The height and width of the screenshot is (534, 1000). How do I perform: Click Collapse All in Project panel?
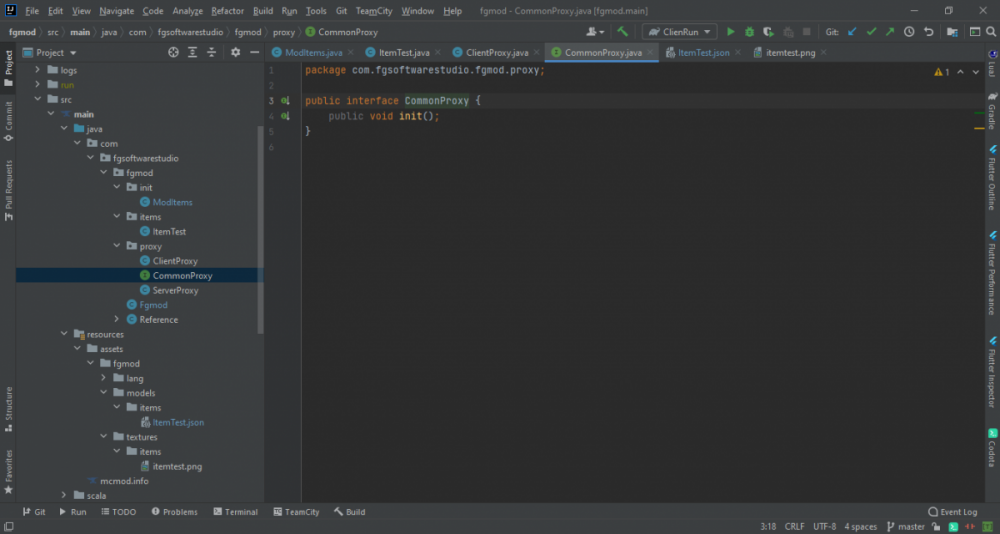[x=212, y=52]
